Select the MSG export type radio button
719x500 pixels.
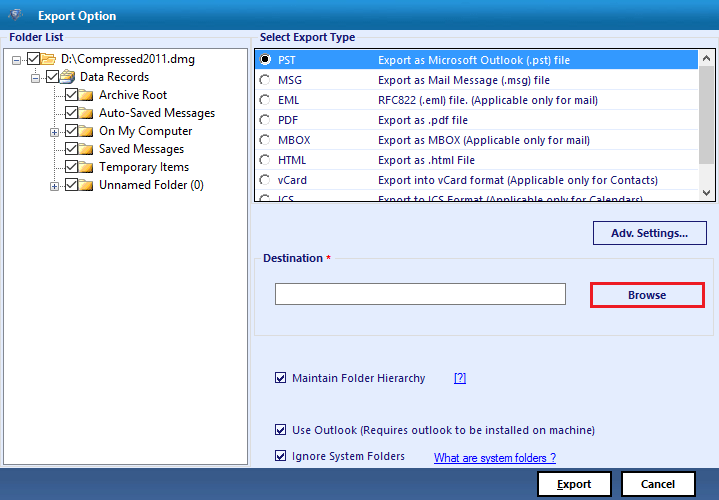click(265, 79)
